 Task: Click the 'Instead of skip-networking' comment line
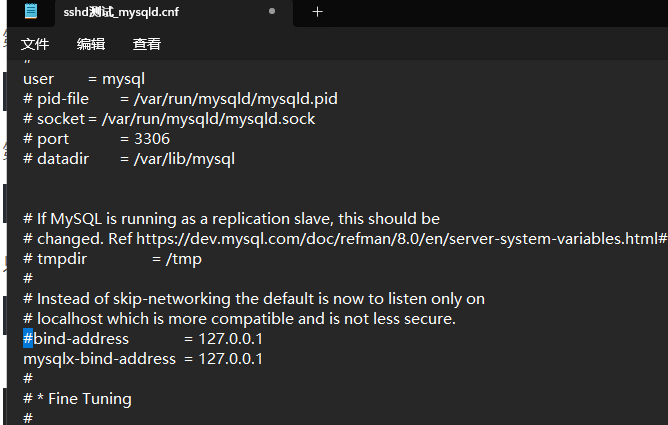[260, 299]
